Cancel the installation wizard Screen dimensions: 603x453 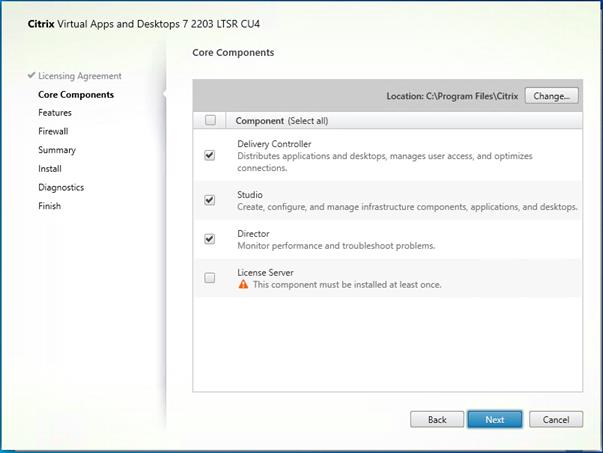point(555,420)
